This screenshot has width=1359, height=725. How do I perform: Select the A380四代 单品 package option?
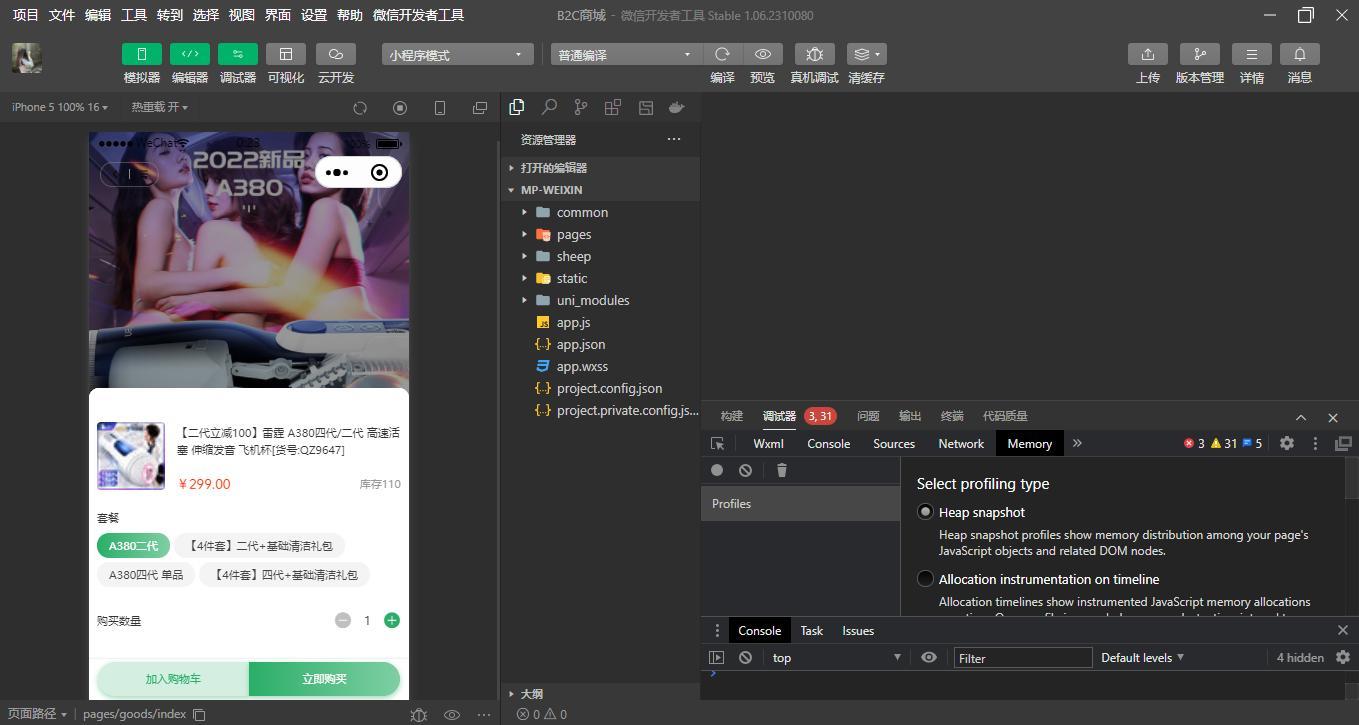tap(146, 575)
